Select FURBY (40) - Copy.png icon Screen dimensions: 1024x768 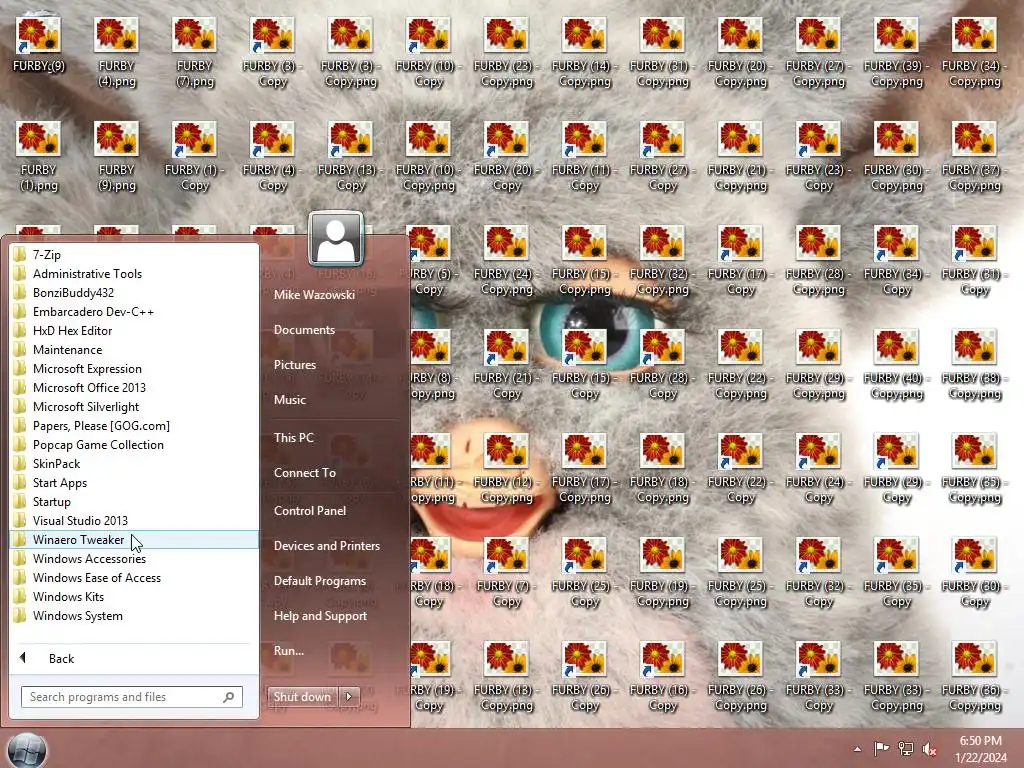pyautogui.click(x=897, y=364)
